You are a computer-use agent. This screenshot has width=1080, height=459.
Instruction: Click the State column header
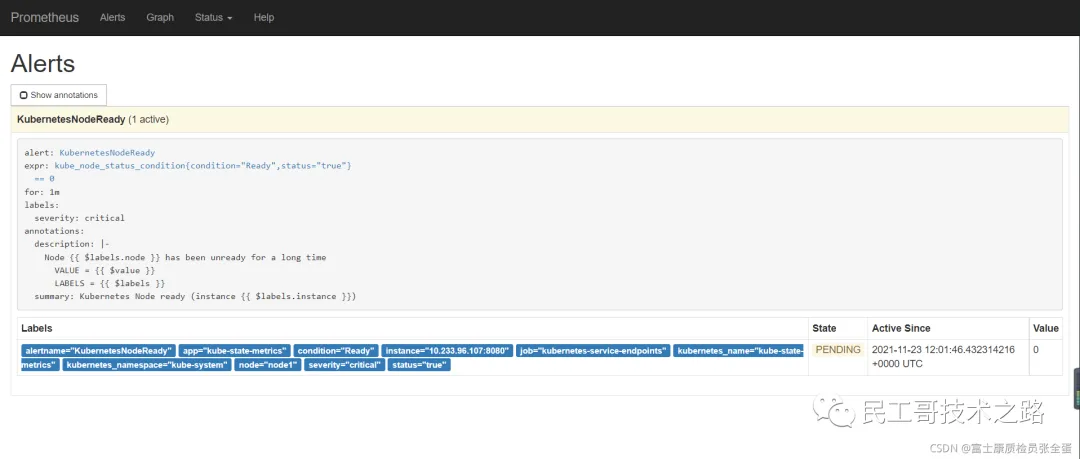pyautogui.click(x=824, y=328)
